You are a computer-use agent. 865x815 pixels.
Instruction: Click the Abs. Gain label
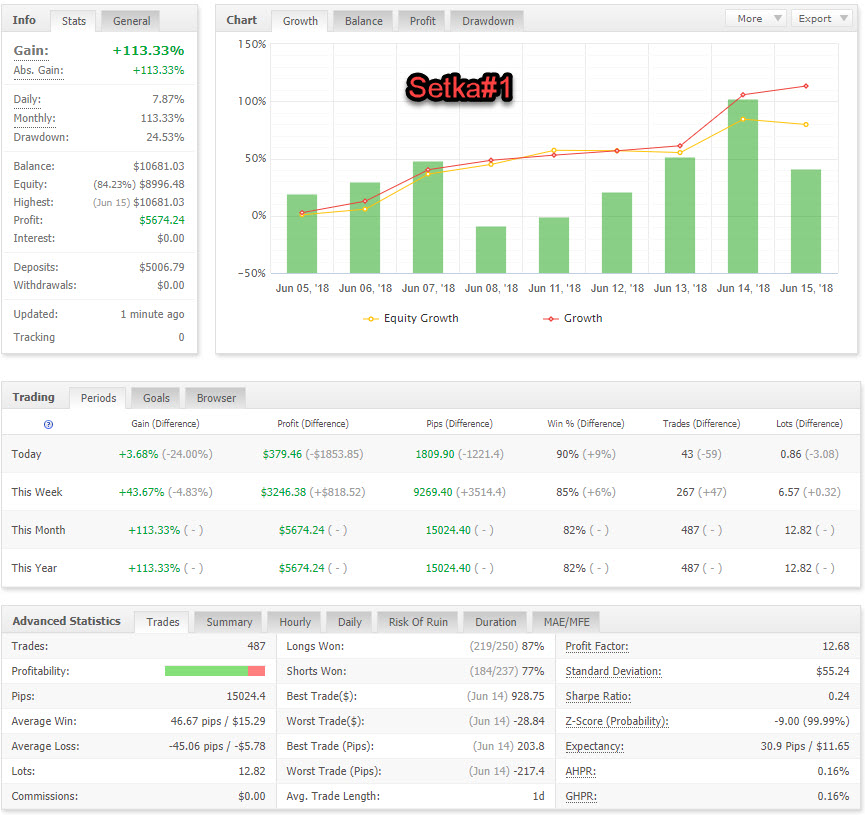pos(38,71)
